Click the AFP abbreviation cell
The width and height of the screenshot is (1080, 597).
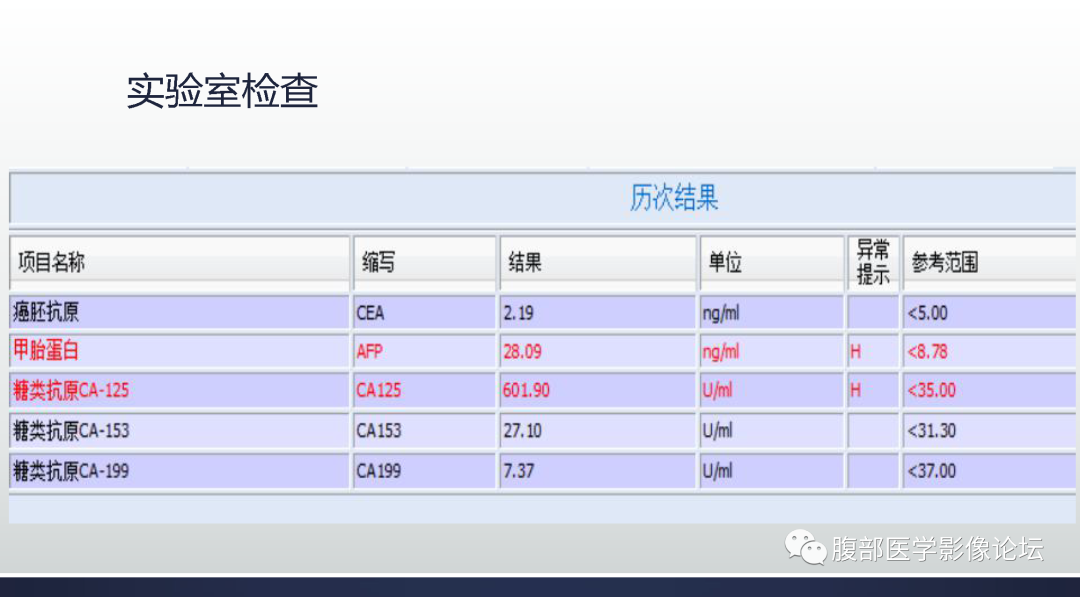[424, 351]
